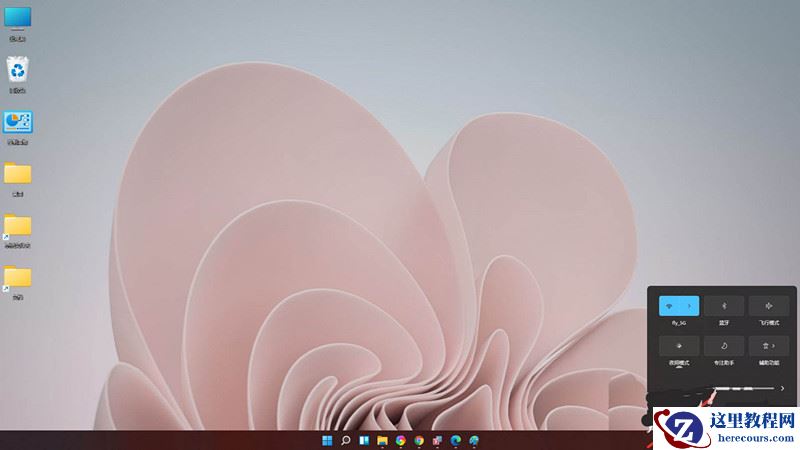Open the blue-green globe icon beside Edge

[474, 440]
